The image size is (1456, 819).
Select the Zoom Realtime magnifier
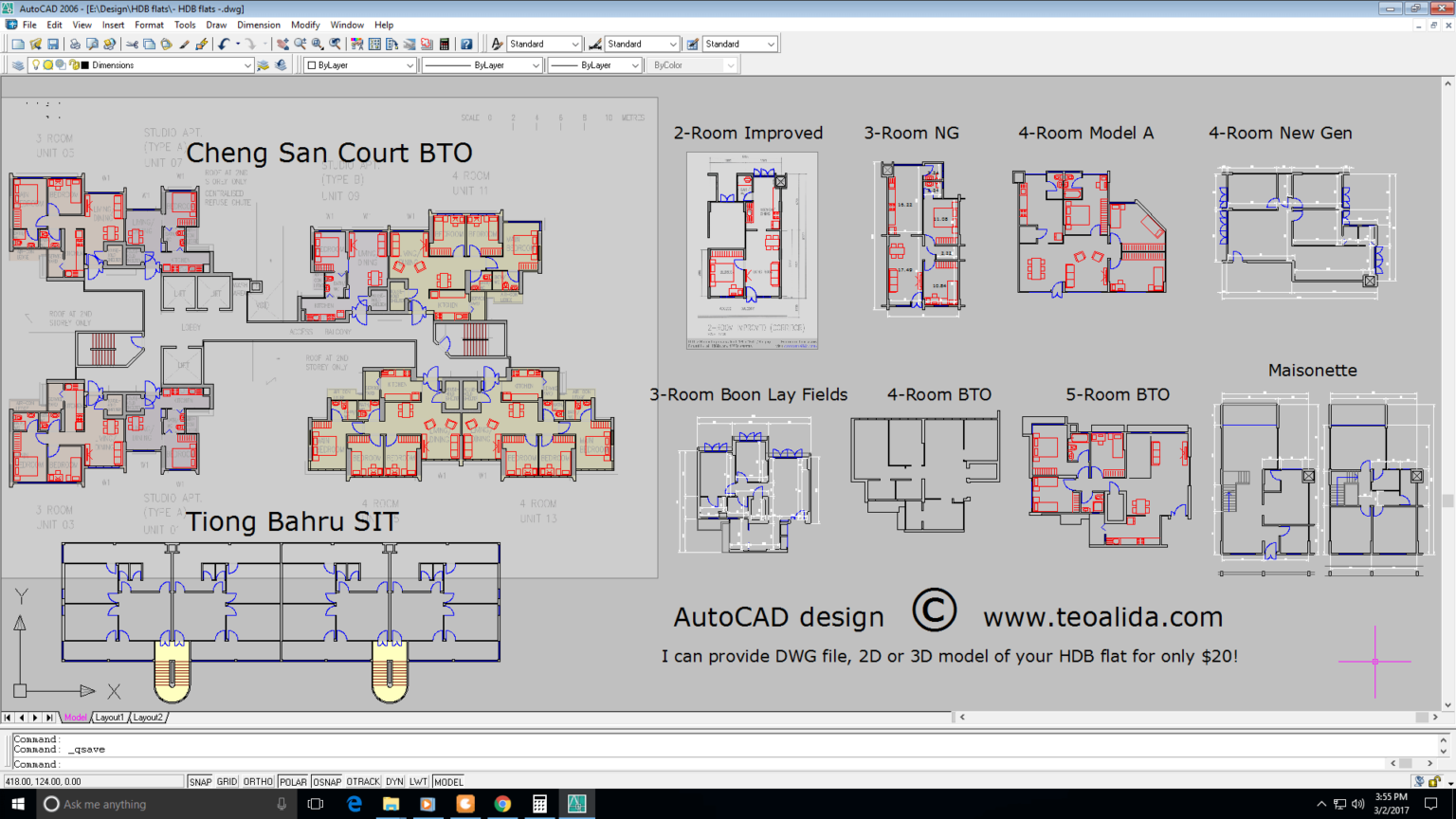(x=300, y=44)
